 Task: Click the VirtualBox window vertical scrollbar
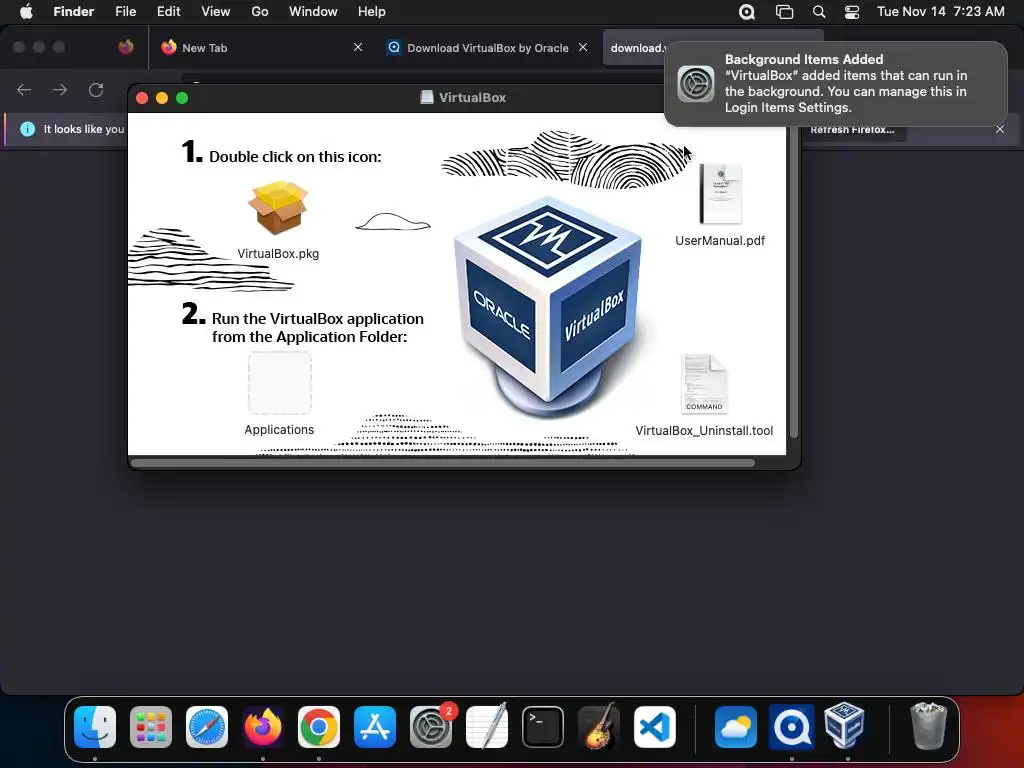click(793, 282)
